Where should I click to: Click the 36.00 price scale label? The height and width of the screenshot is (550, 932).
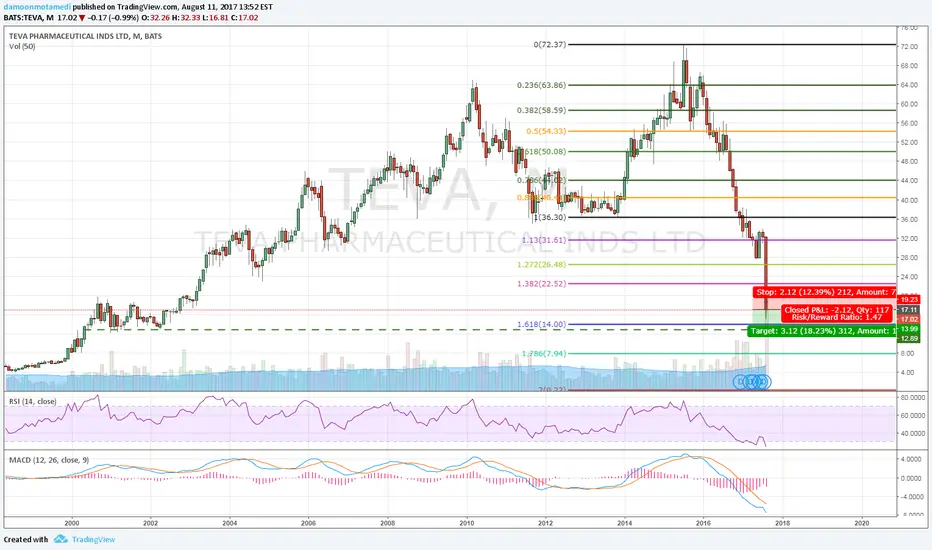coord(909,219)
